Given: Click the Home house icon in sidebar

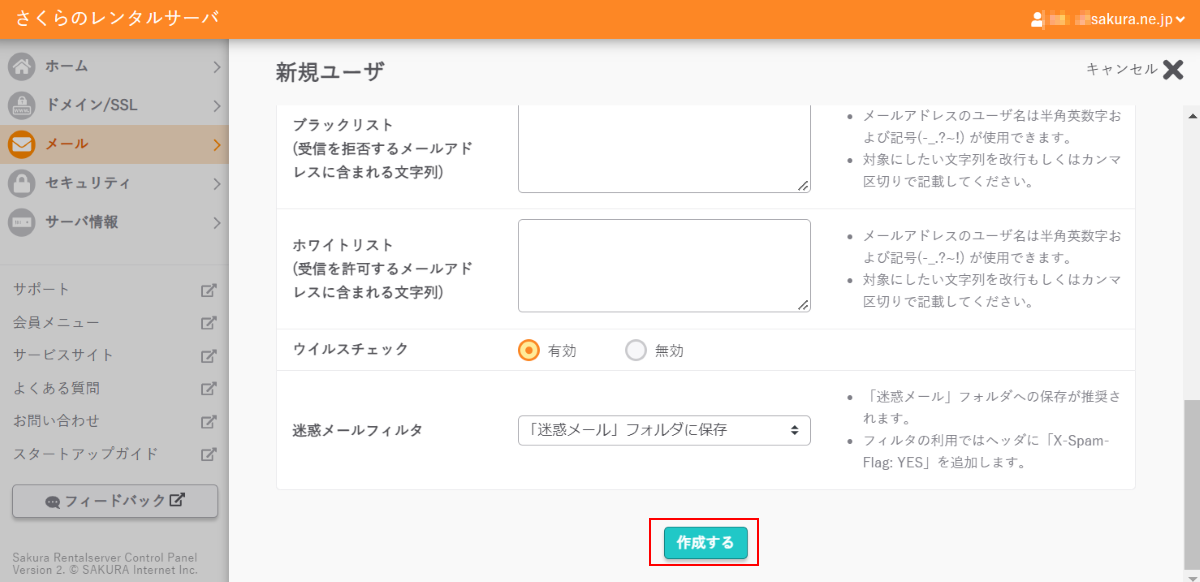Looking at the screenshot, I should click(x=22, y=67).
